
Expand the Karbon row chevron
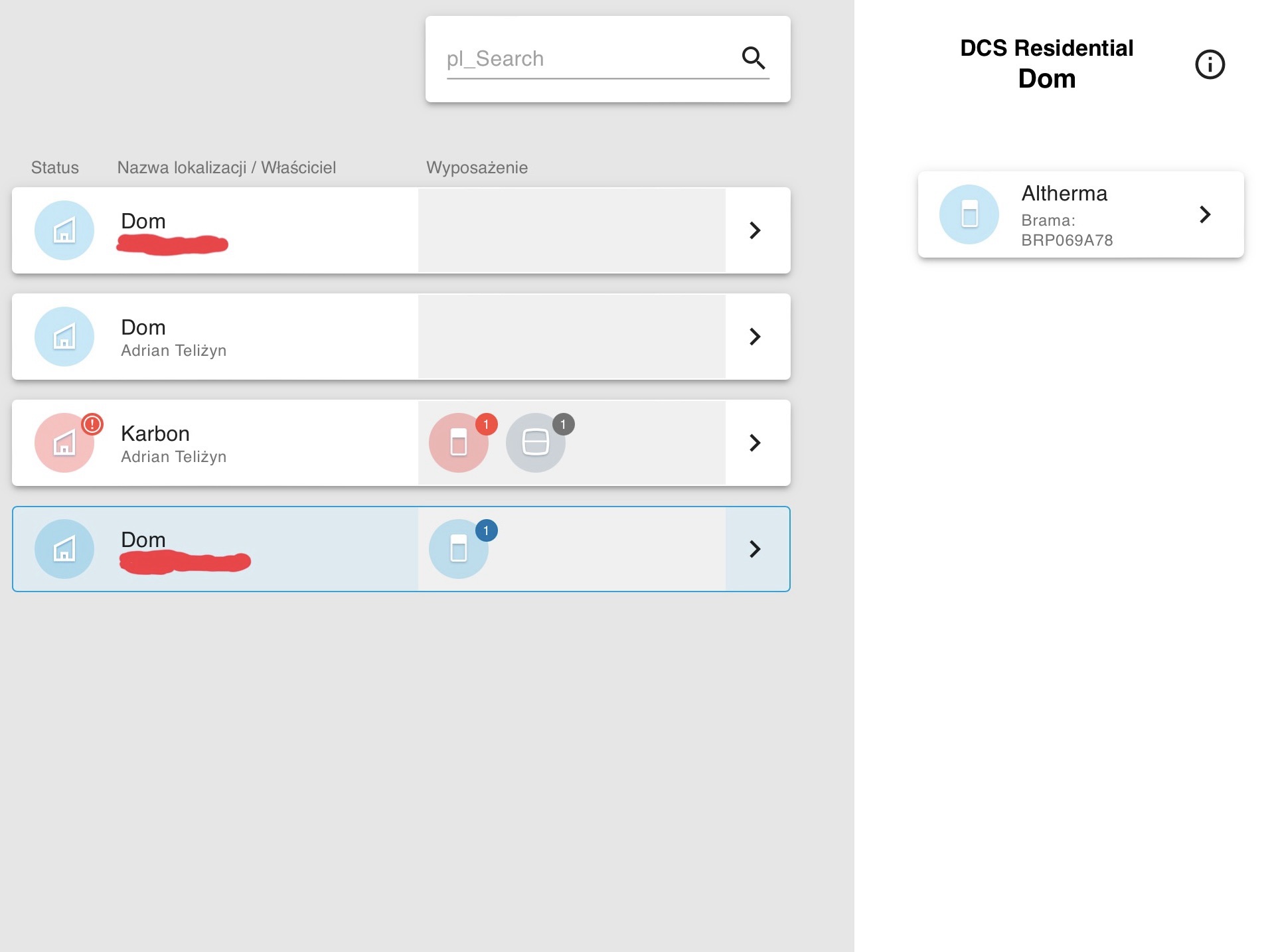coord(755,443)
